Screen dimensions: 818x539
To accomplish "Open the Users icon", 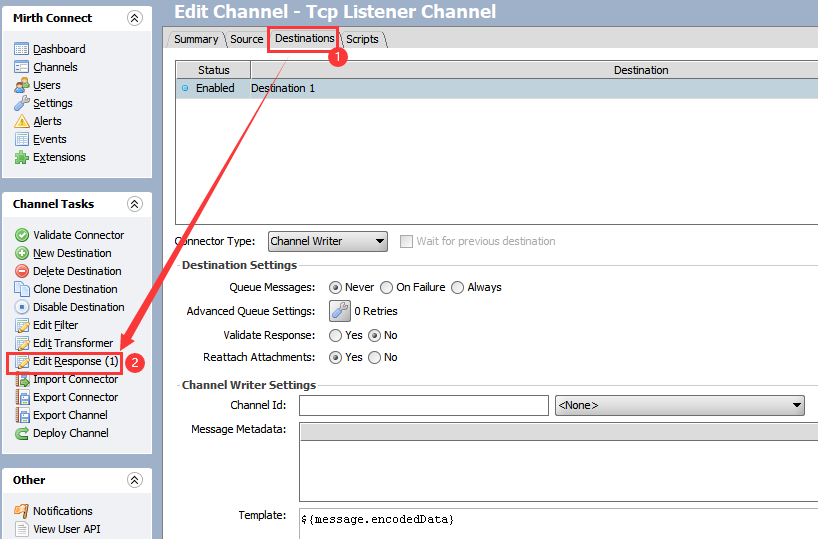I will tap(21, 85).
